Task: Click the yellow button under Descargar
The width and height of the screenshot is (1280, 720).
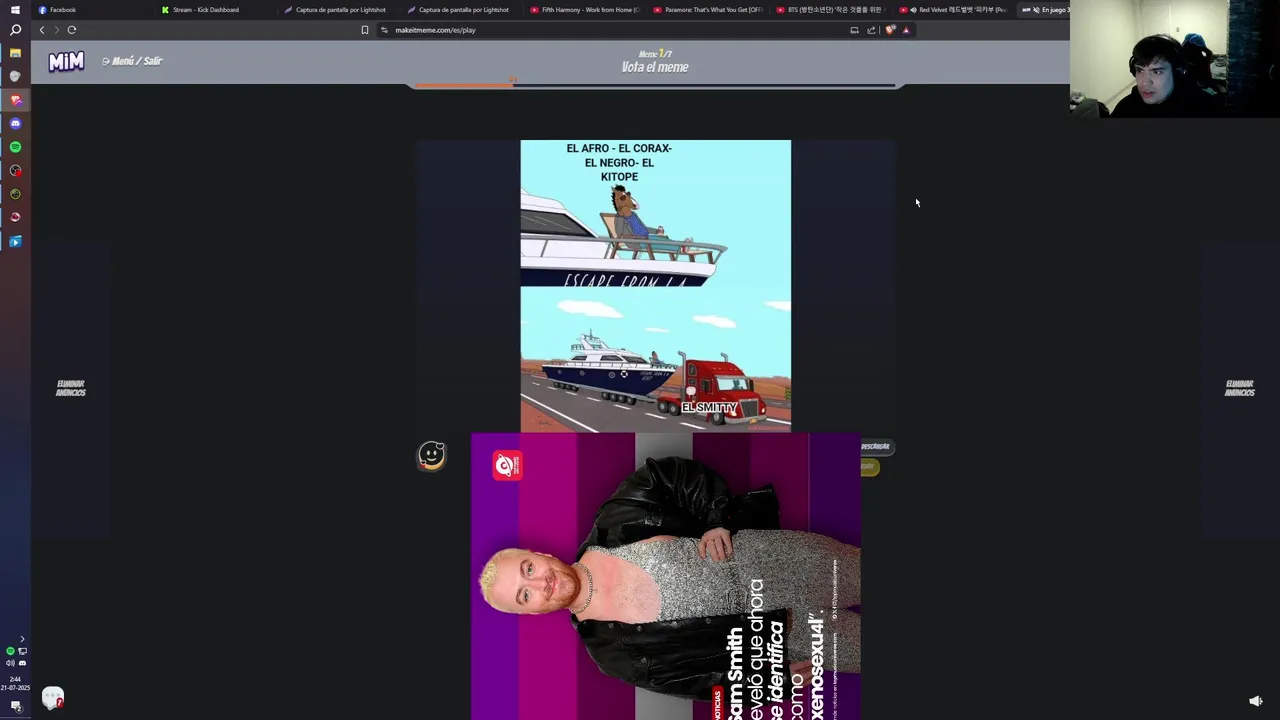Action: click(868, 467)
